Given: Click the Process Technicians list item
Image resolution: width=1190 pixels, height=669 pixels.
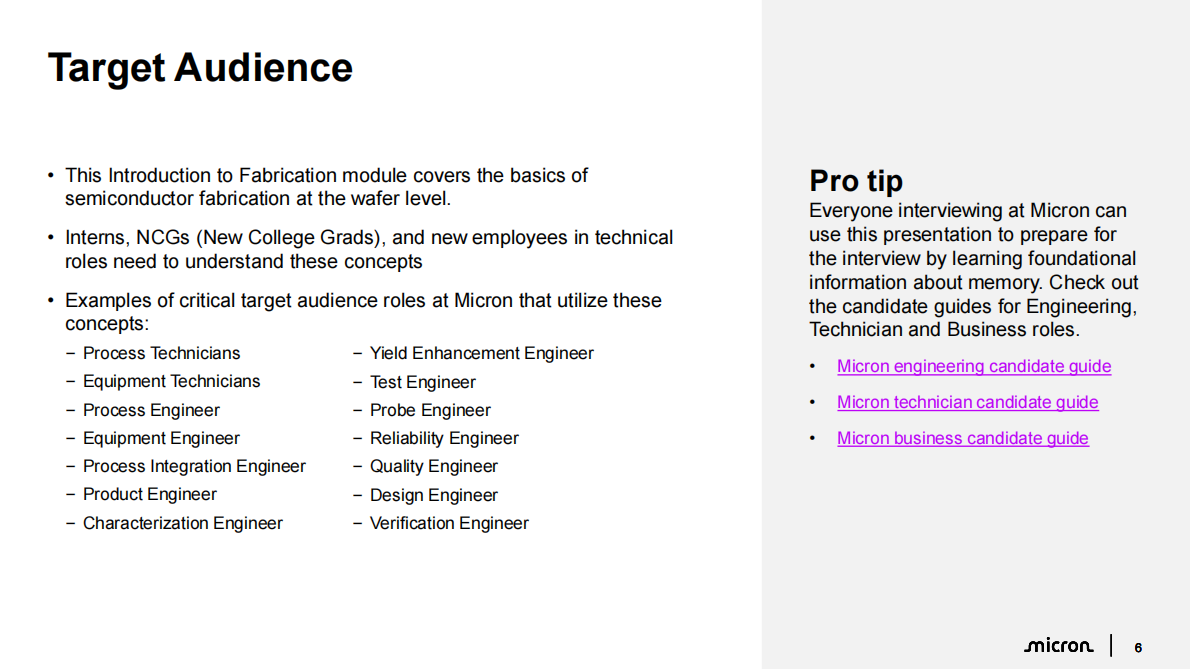Looking at the screenshot, I should click(x=161, y=353).
